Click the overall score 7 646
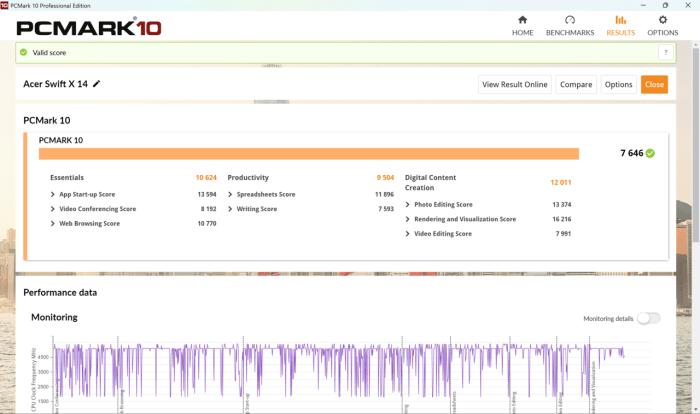 tap(632, 153)
